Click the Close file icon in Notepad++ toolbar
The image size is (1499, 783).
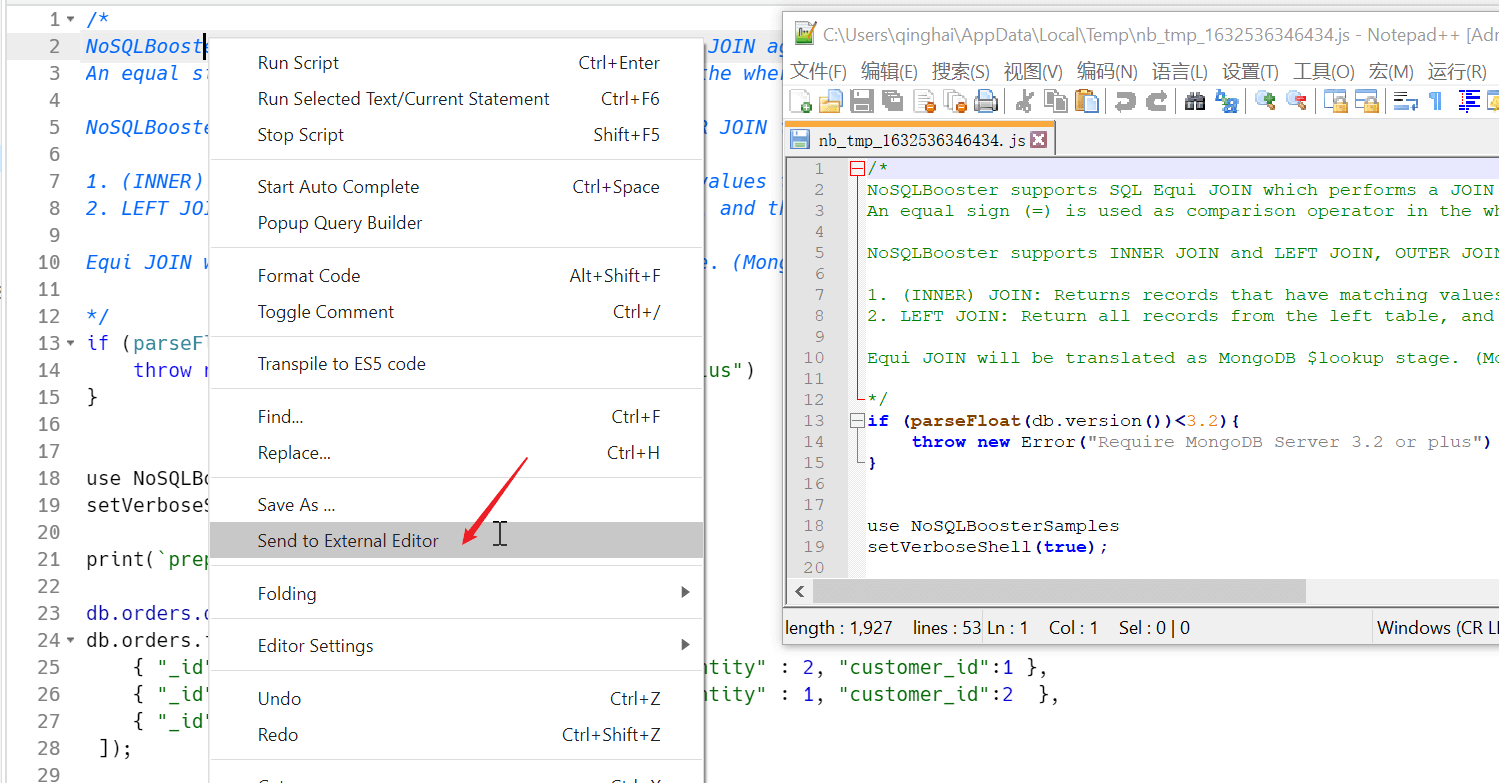point(924,101)
